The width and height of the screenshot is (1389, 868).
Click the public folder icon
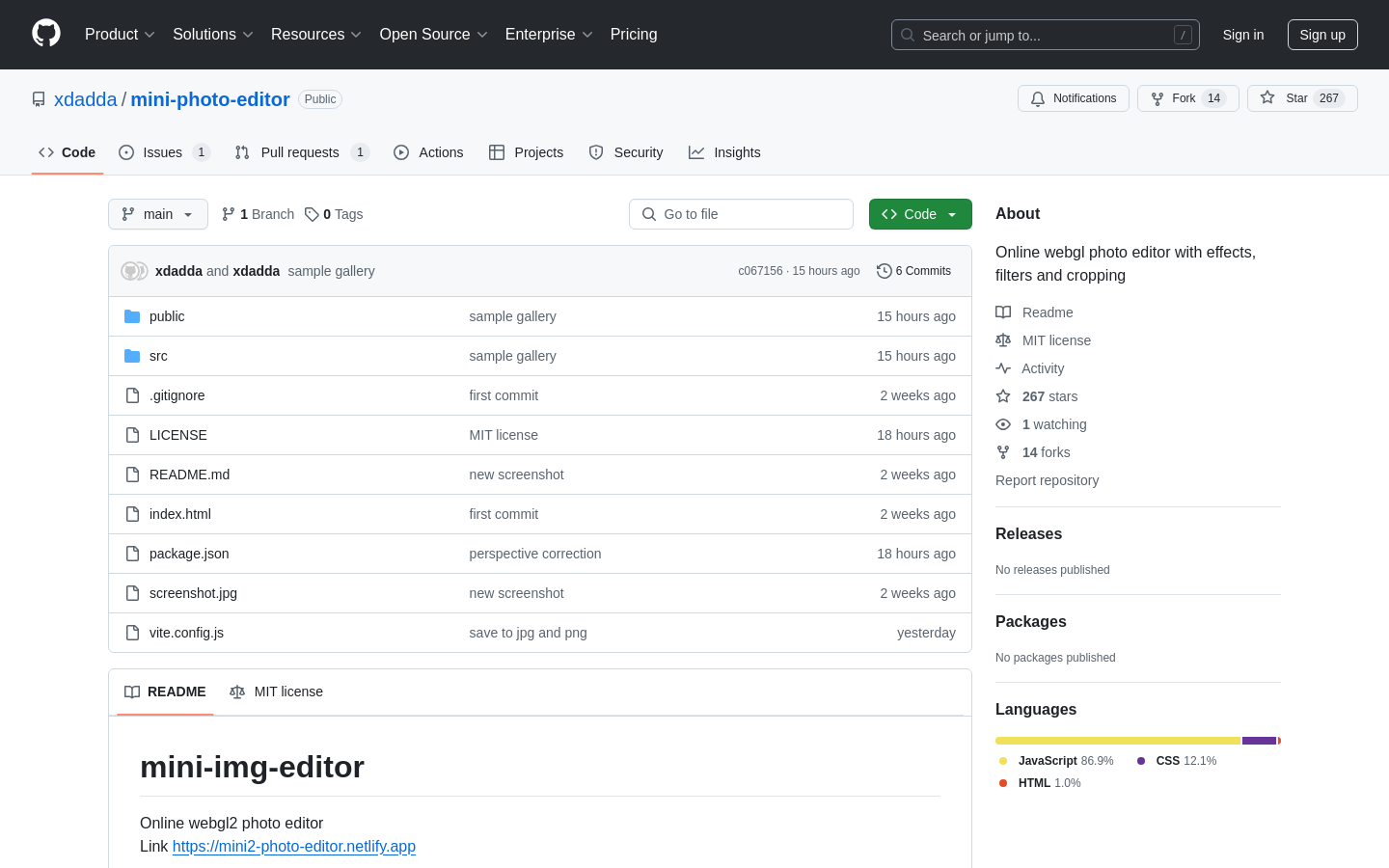click(x=132, y=316)
